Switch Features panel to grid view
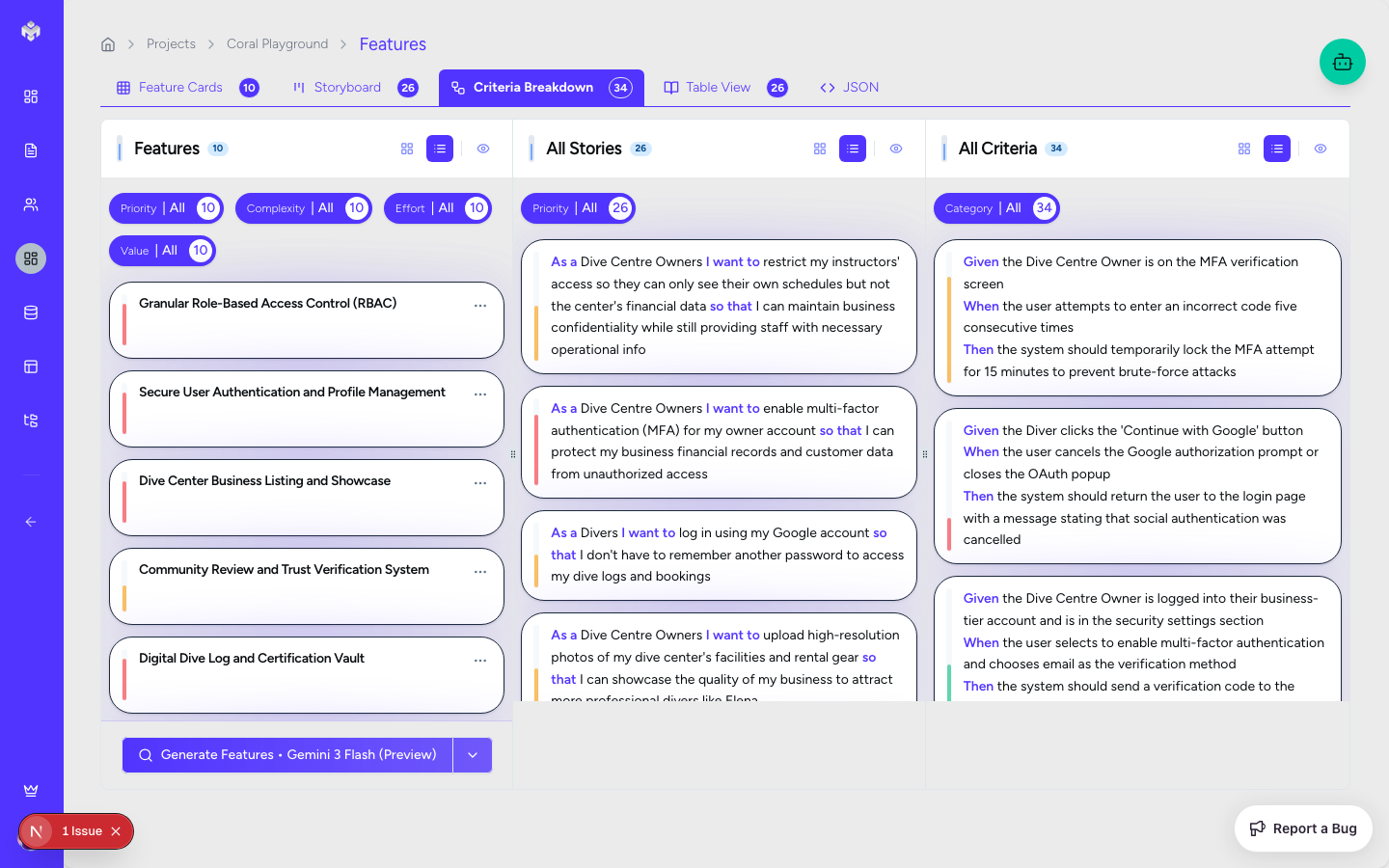This screenshot has width=1389, height=868. (x=407, y=149)
